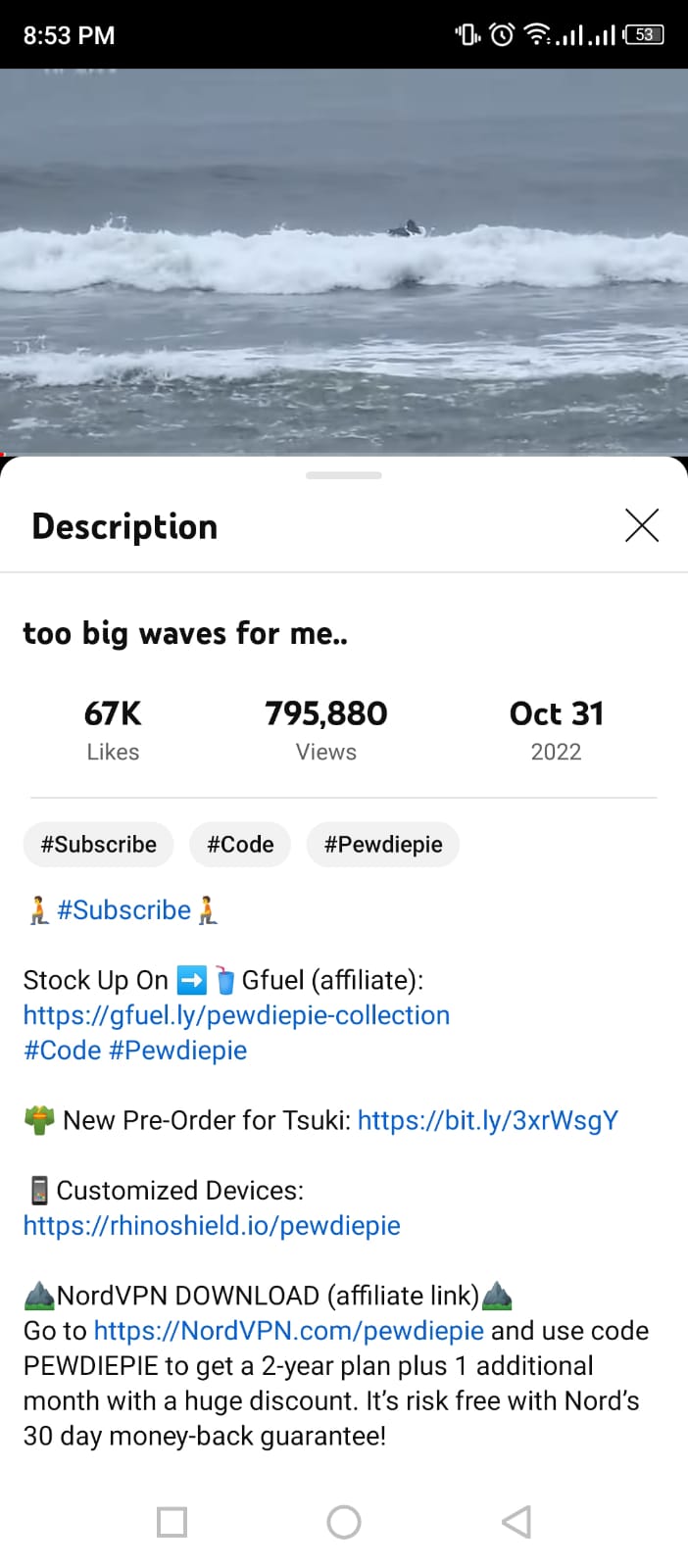Open the bit.ly Tsuki pre-order link
This screenshot has height=1568, width=688.
click(487, 1120)
